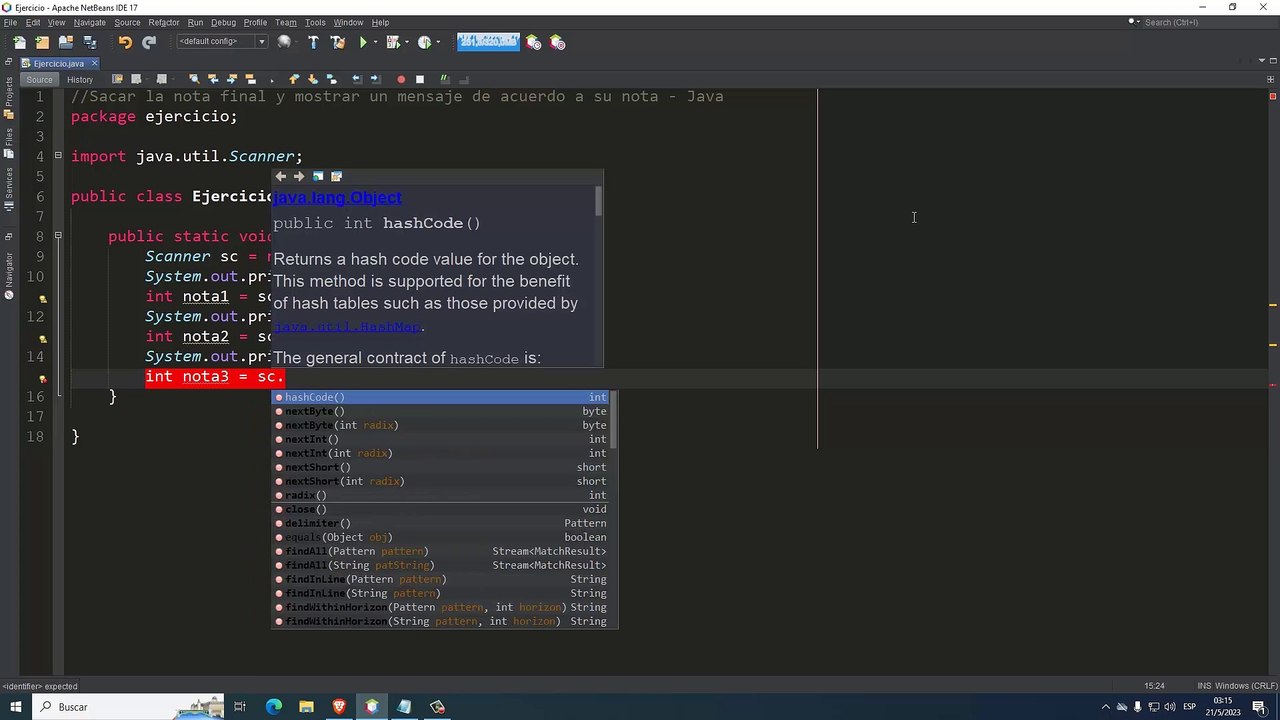The image size is (1280, 720).
Task: Close the Ejercicio.java tab
Action: pos(94,63)
